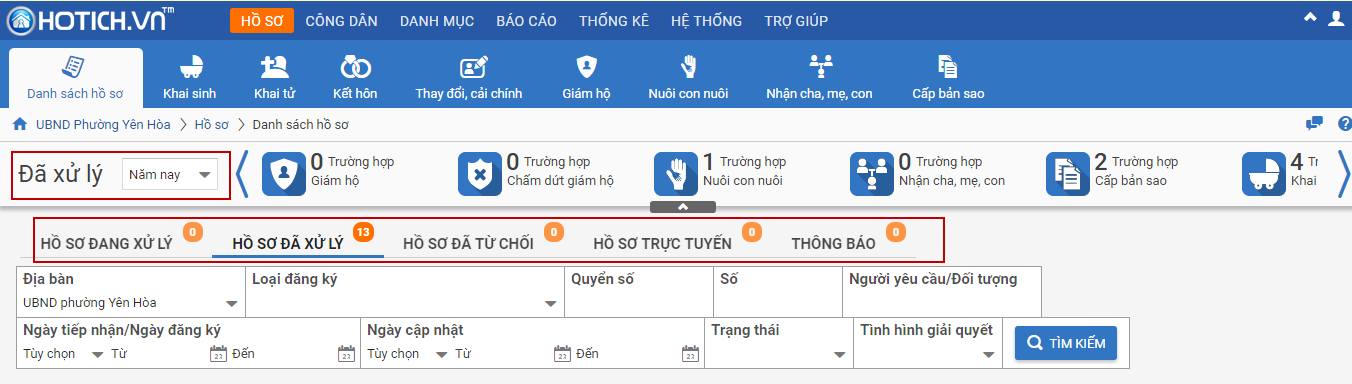Open the Khai sinh stroller icon
Screen dimensions: 1352x384
click(x=190, y=67)
